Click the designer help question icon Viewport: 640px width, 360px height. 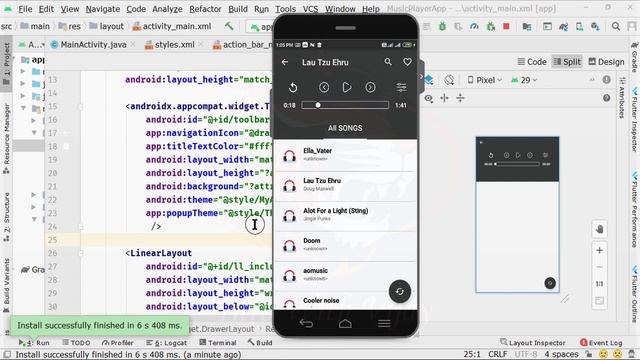607,98
